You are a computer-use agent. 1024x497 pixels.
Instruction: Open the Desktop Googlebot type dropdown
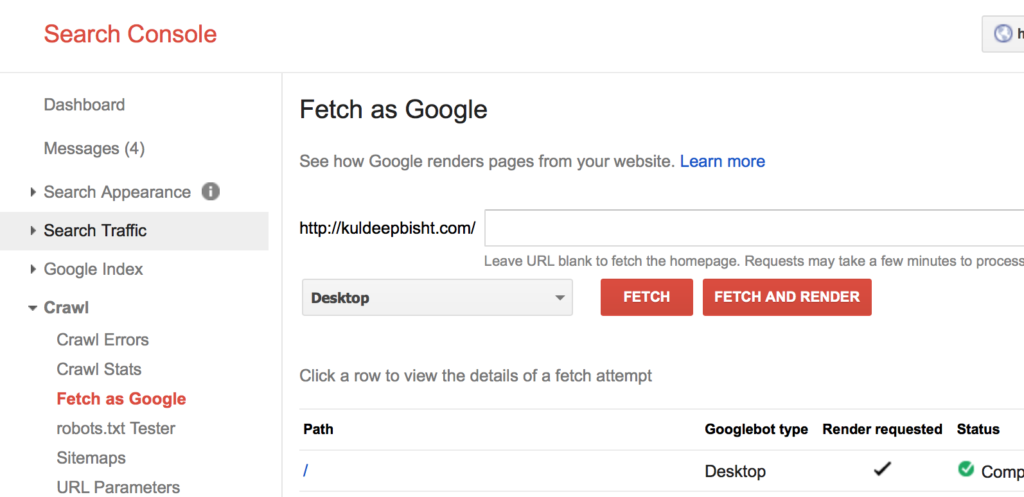click(437, 298)
